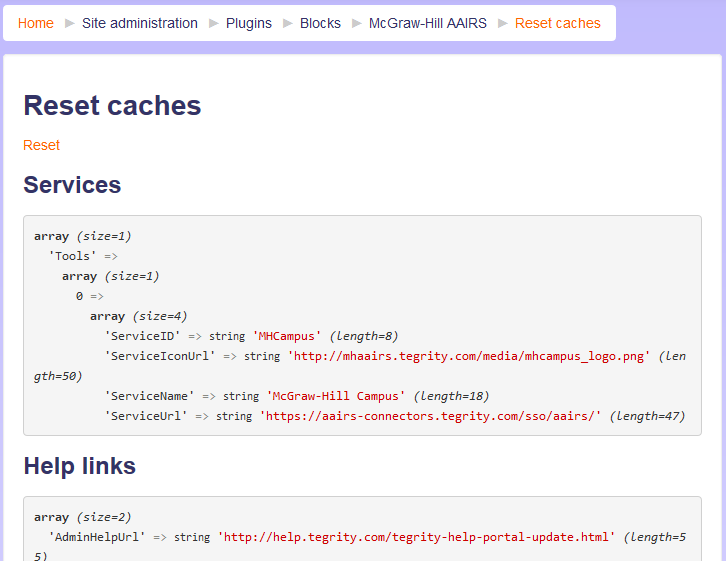Click the arrow separator after Home

tap(69, 23)
